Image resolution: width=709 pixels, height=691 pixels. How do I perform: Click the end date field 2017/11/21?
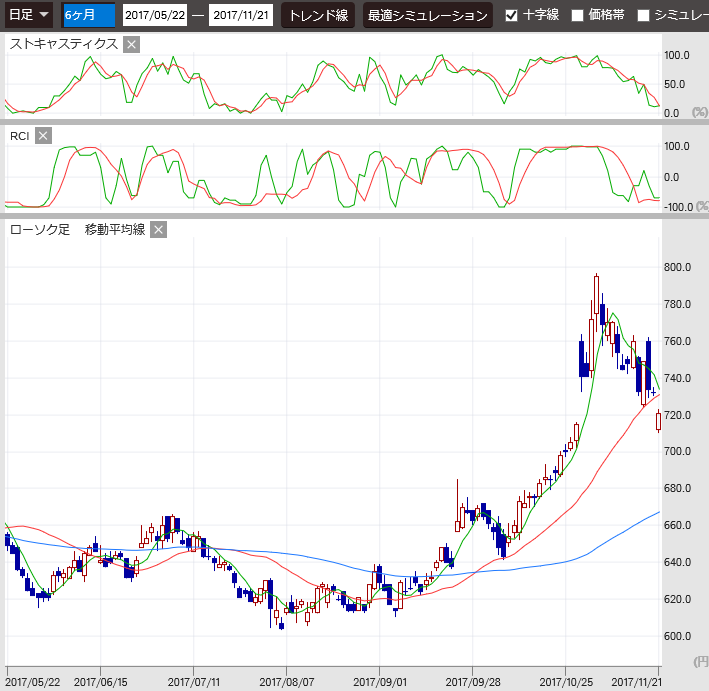[x=241, y=15]
